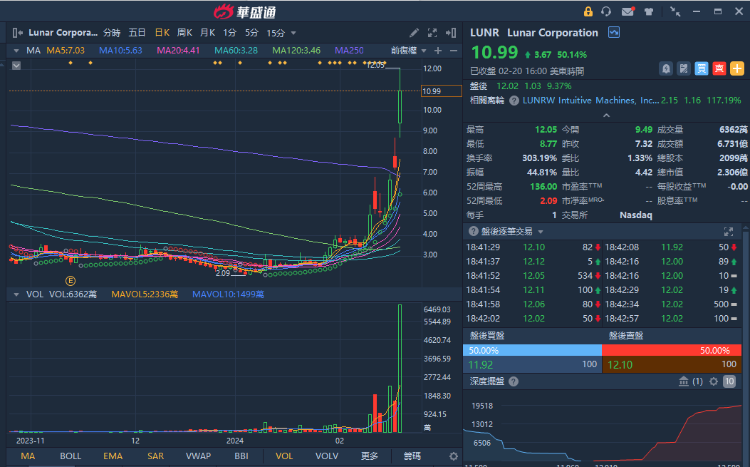Open depth panel settings gear

tap(714, 381)
